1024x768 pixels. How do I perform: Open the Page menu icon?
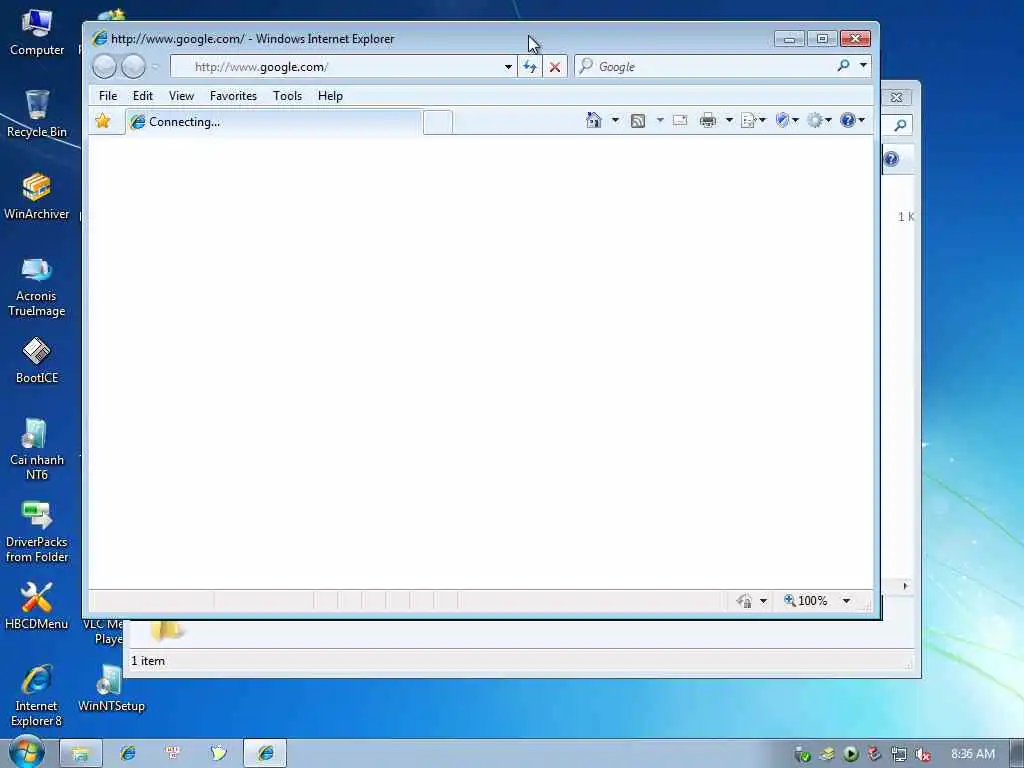(x=748, y=120)
